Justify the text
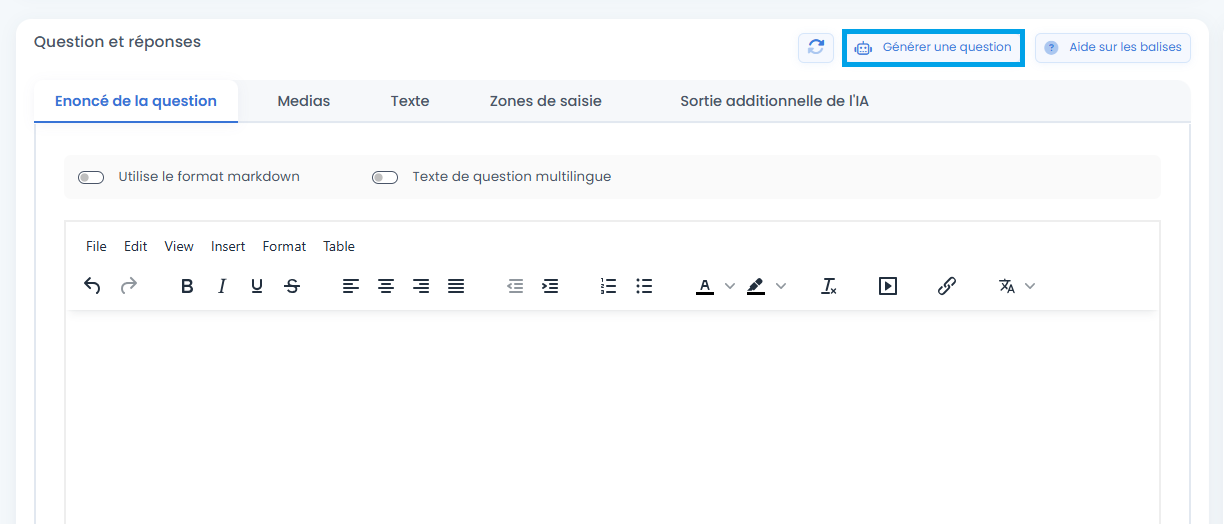The width and height of the screenshot is (1224, 524). point(456,286)
